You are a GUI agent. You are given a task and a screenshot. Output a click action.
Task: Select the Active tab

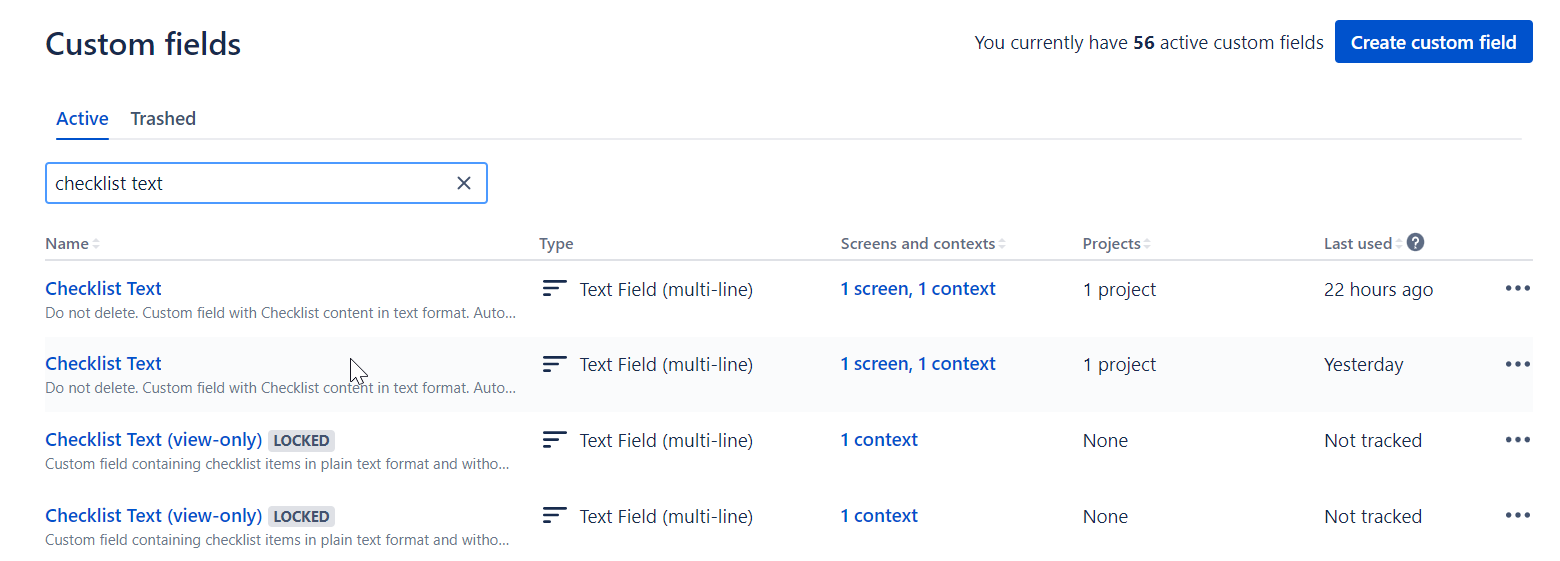(82, 119)
